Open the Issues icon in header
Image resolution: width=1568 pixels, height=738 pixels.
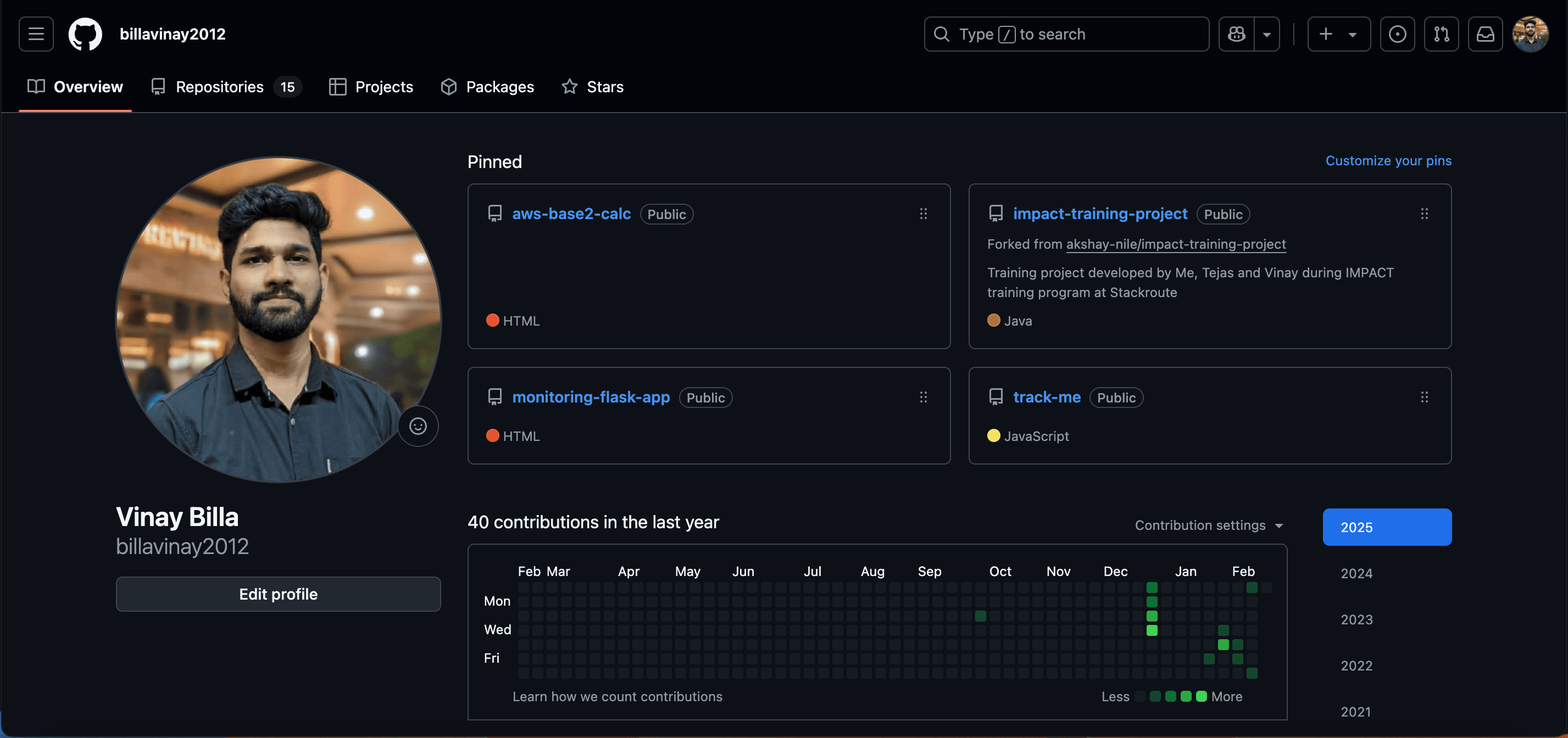[x=1397, y=34]
